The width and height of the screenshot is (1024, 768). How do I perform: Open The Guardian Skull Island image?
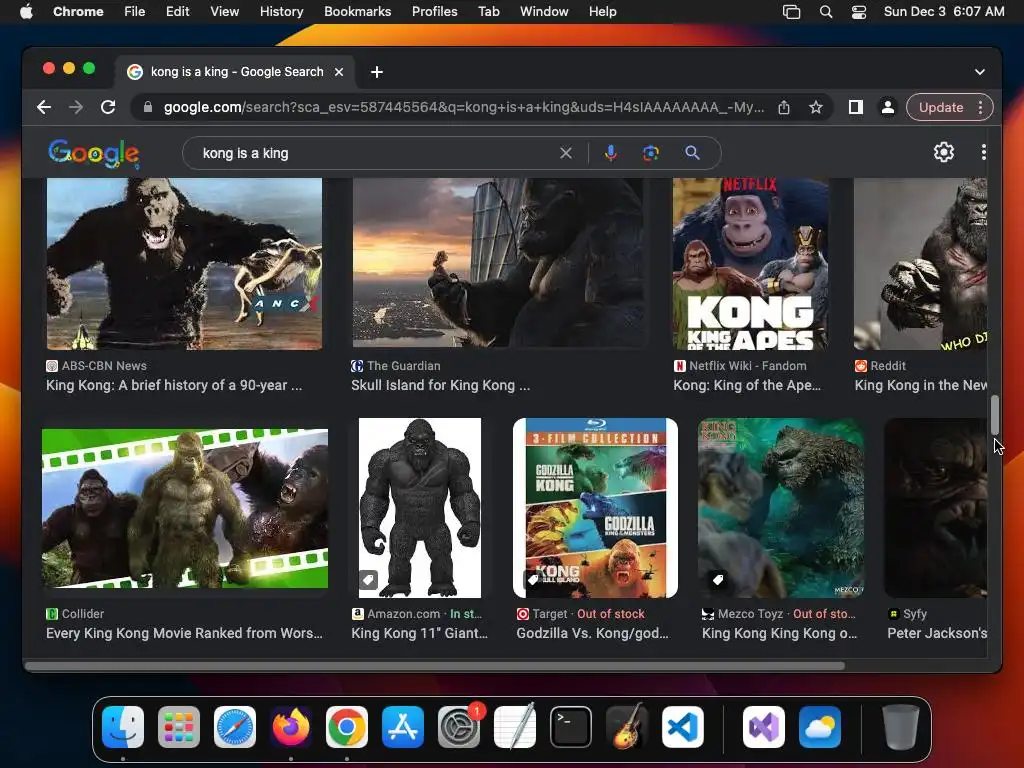coord(500,263)
